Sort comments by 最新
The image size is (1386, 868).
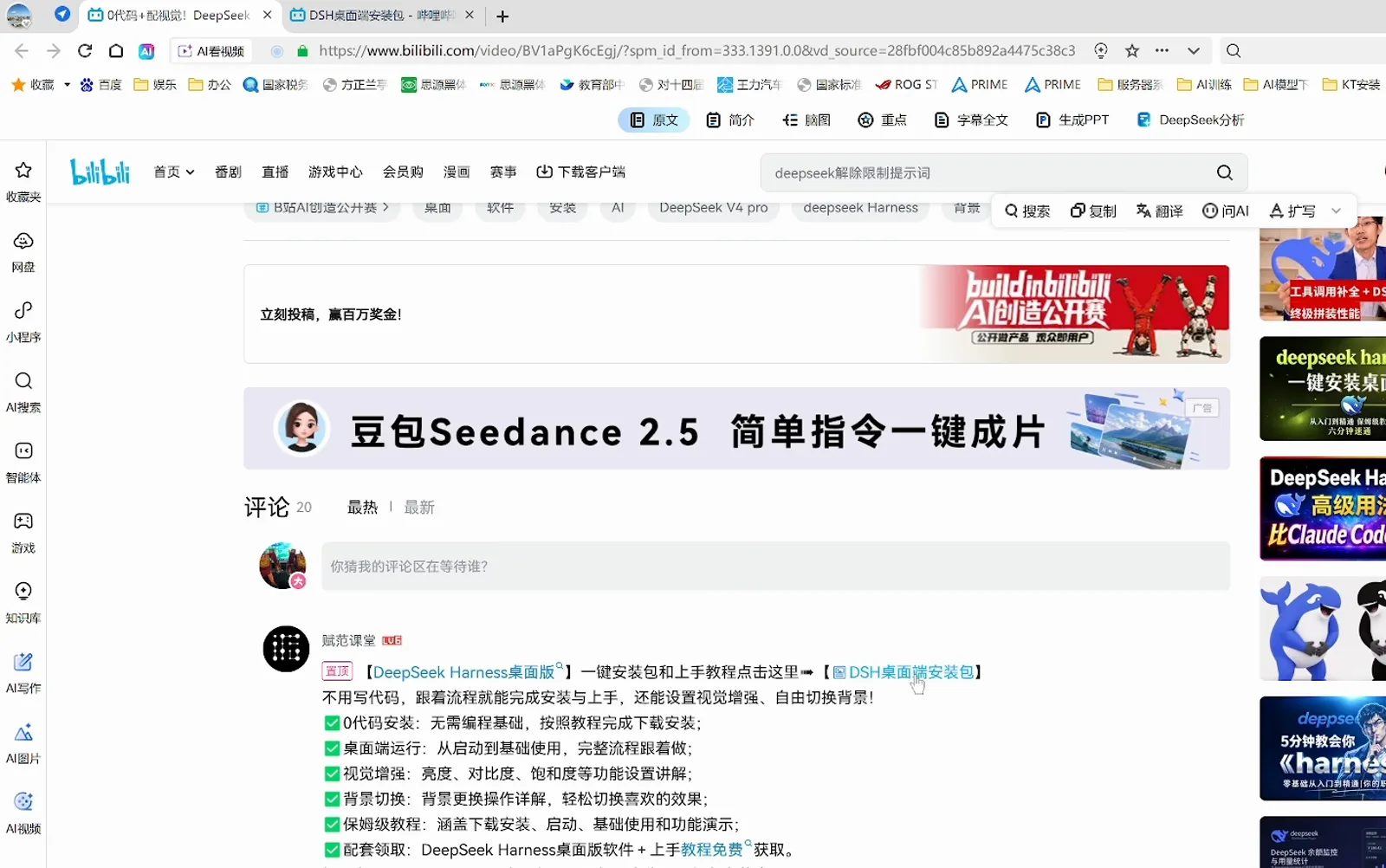(419, 507)
